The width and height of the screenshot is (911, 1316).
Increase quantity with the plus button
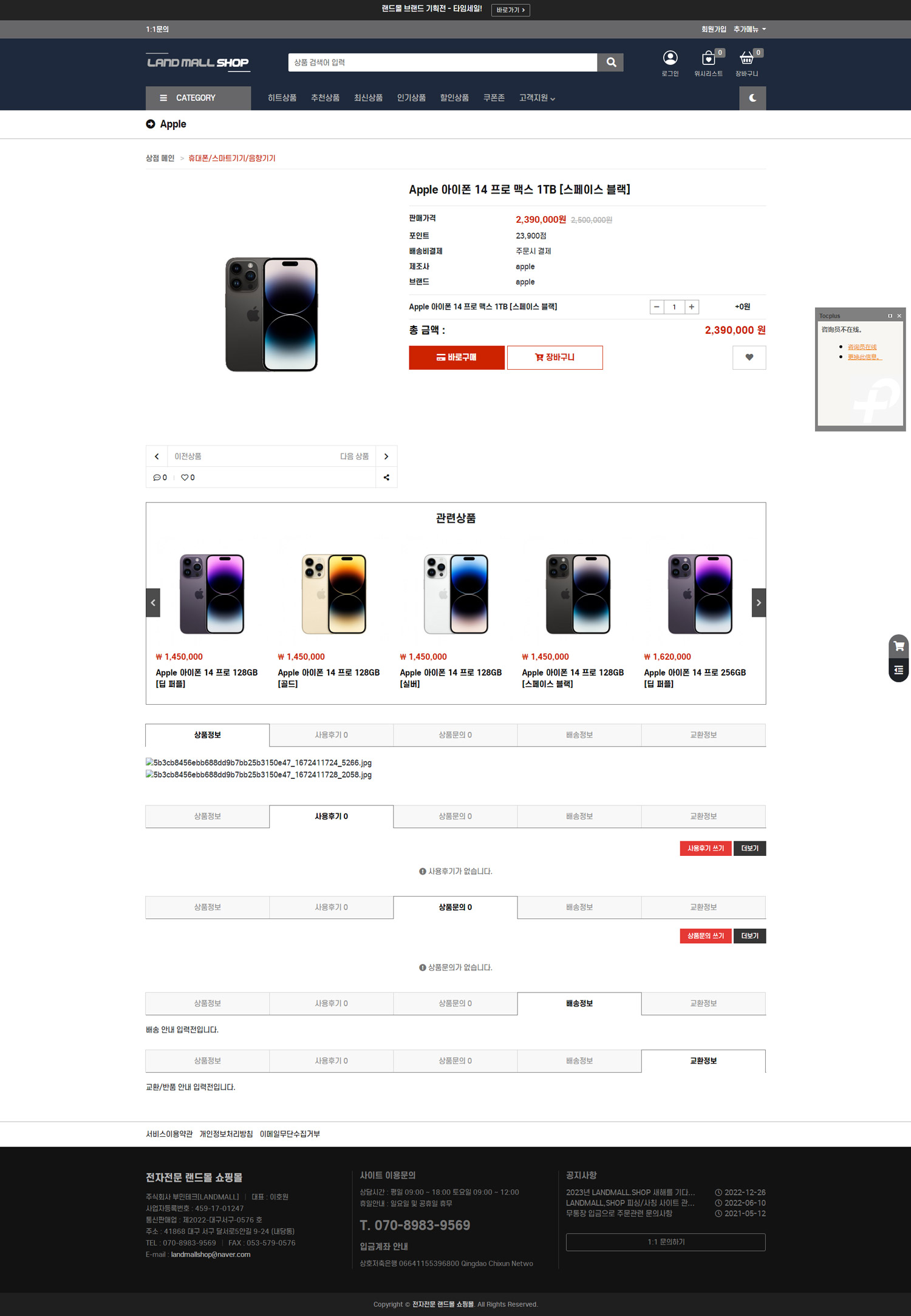(691, 307)
